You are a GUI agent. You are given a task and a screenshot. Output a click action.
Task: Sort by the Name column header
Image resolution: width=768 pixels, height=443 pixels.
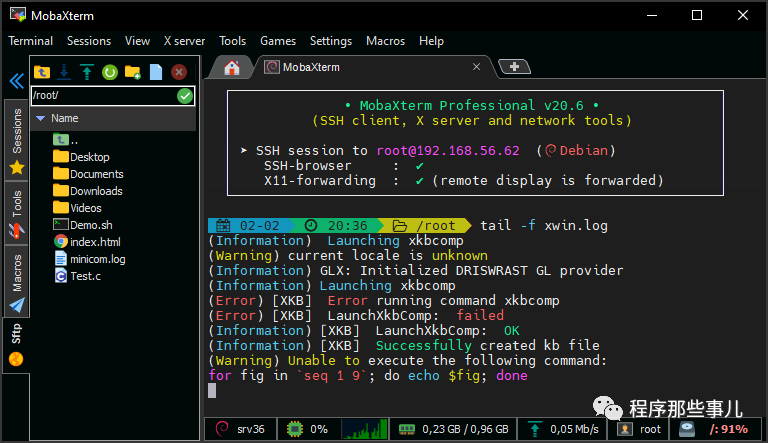pyautogui.click(x=113, y=118)
